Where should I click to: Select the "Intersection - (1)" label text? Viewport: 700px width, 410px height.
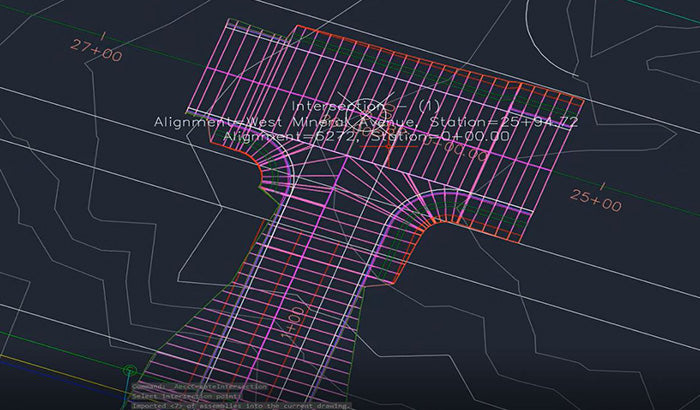click(366, 106)
